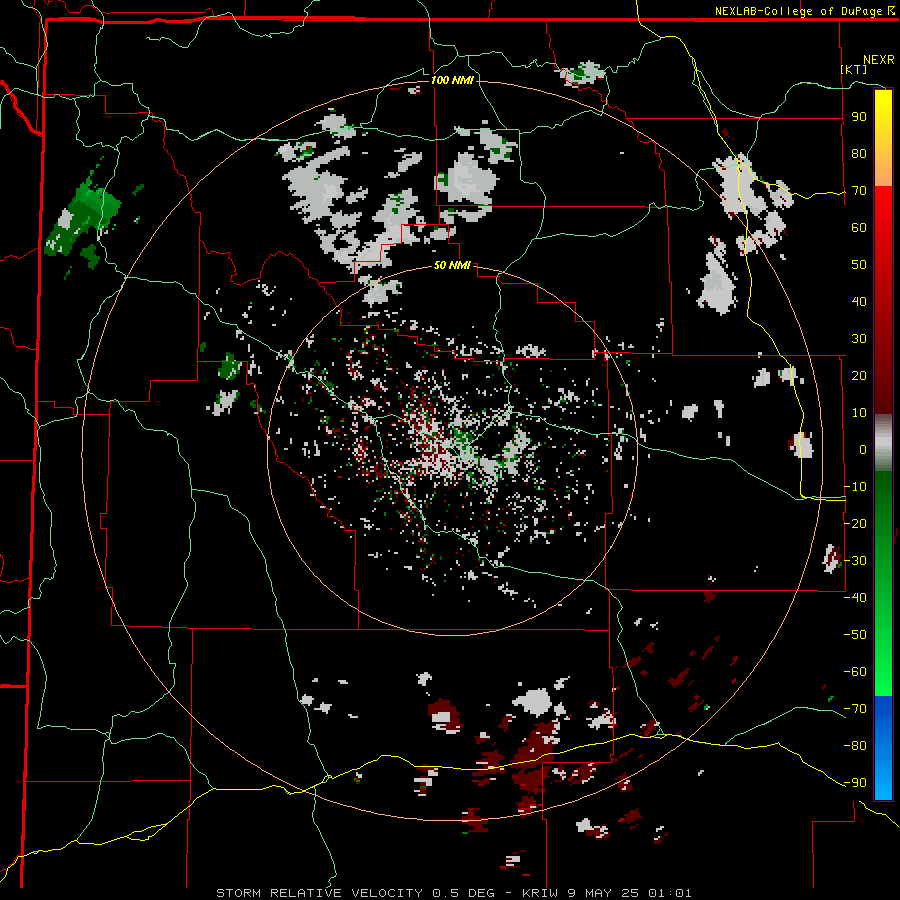Click the gray zero-velocity color bar segment
This screenshot has height=900, width=900.
tap(883, 443)
